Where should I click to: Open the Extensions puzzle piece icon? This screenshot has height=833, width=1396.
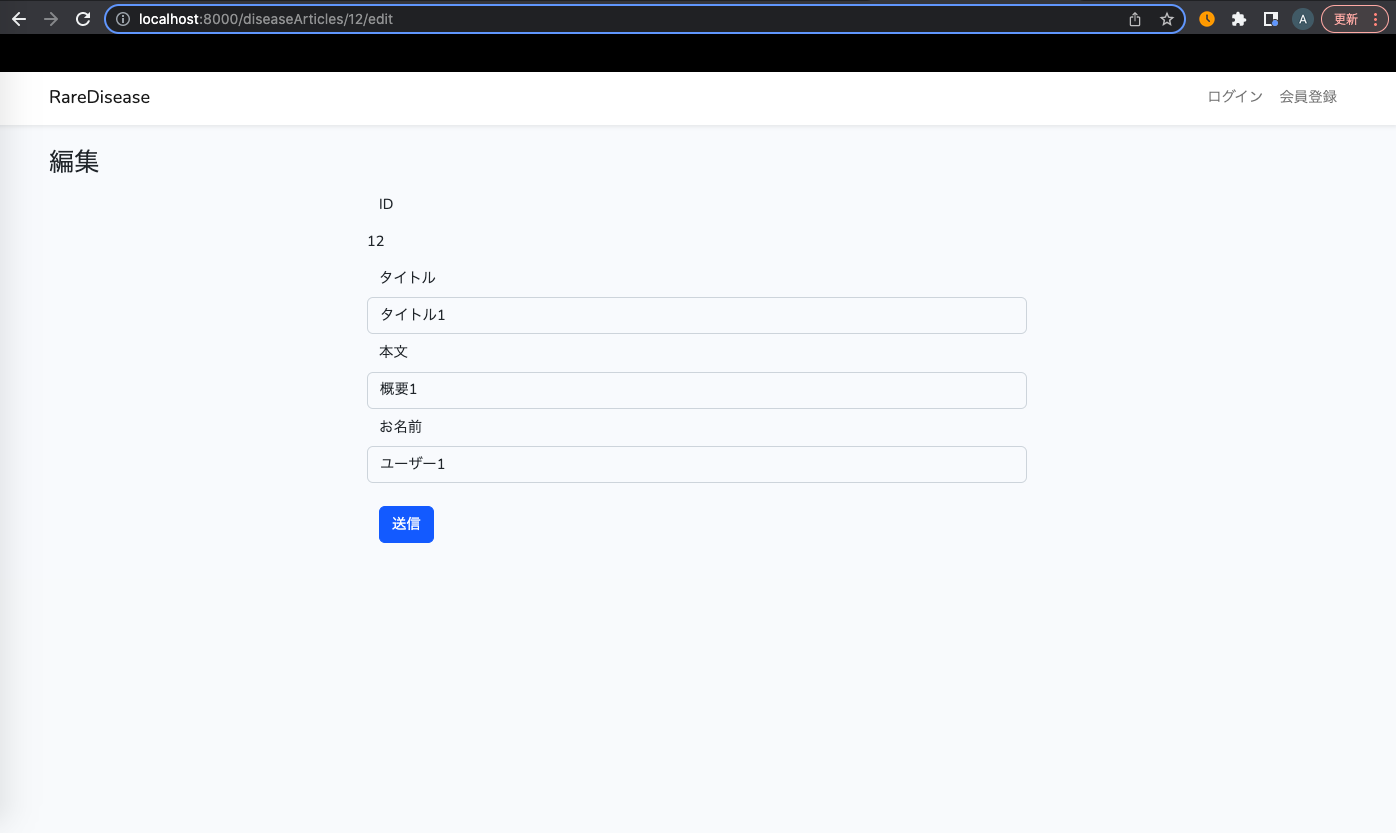pos(1238,18)
